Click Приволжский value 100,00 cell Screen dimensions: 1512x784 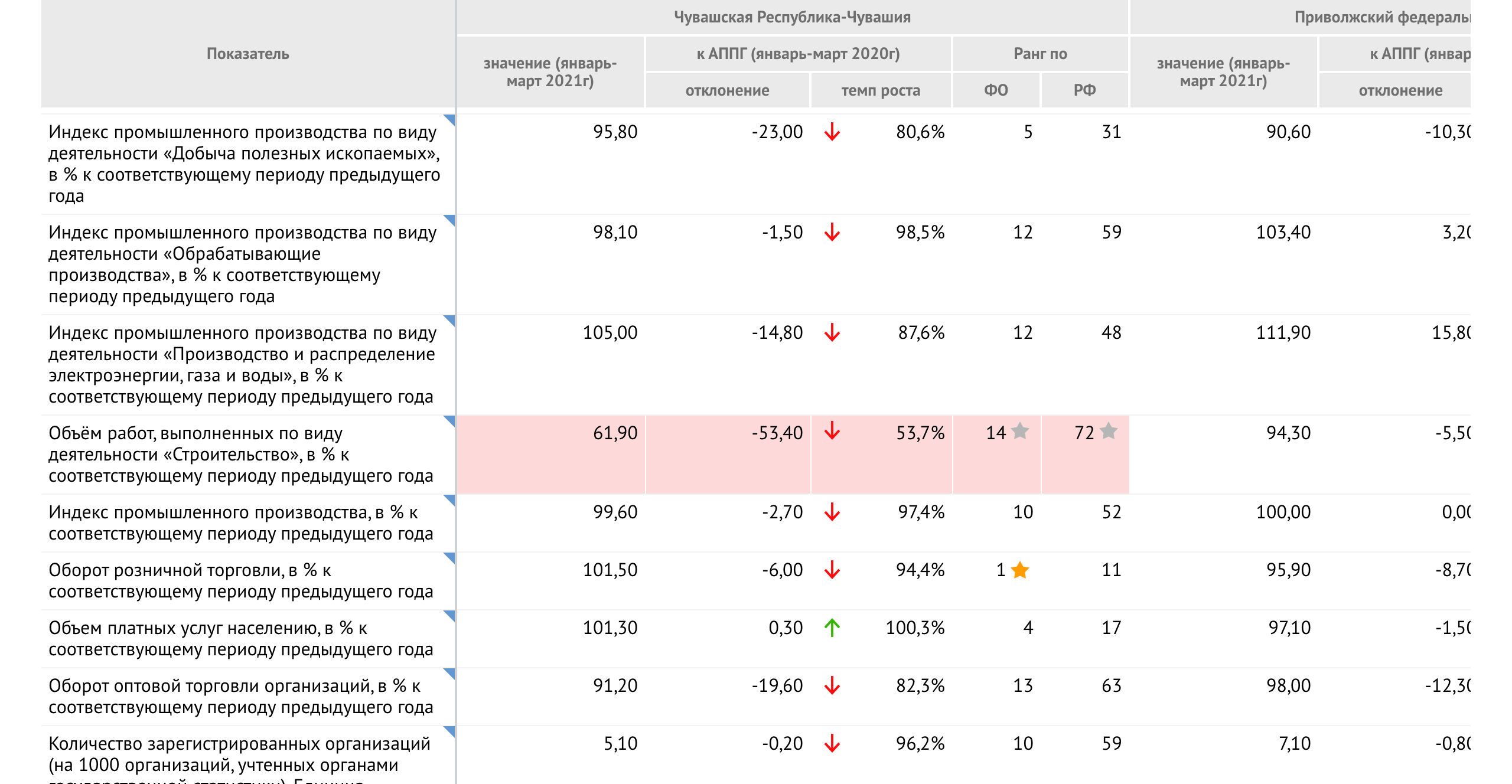click(x=1224, y=522)
